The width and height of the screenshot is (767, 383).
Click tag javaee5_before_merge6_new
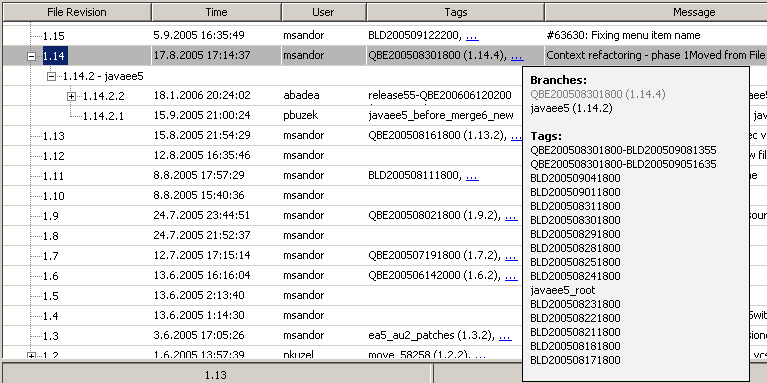coord(441,115)
